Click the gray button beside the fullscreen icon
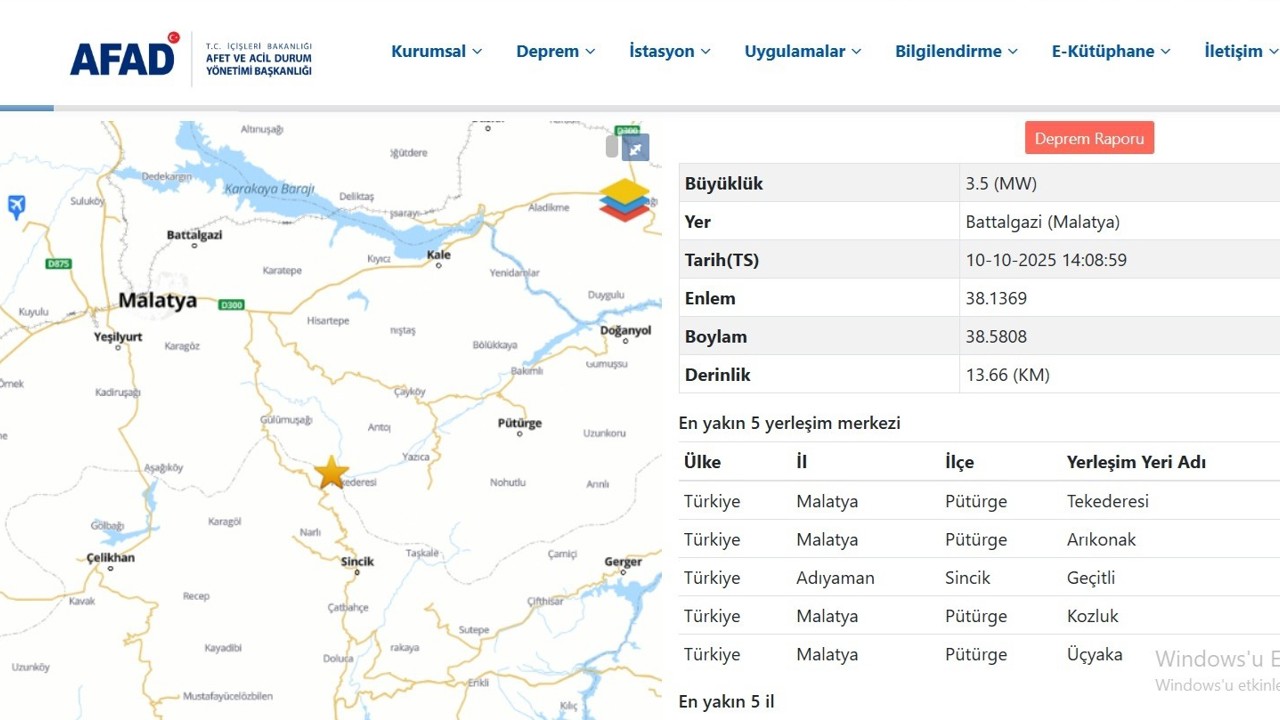Image resolution: width=1280 pixels, height=720 pixels. coord(612,147)
